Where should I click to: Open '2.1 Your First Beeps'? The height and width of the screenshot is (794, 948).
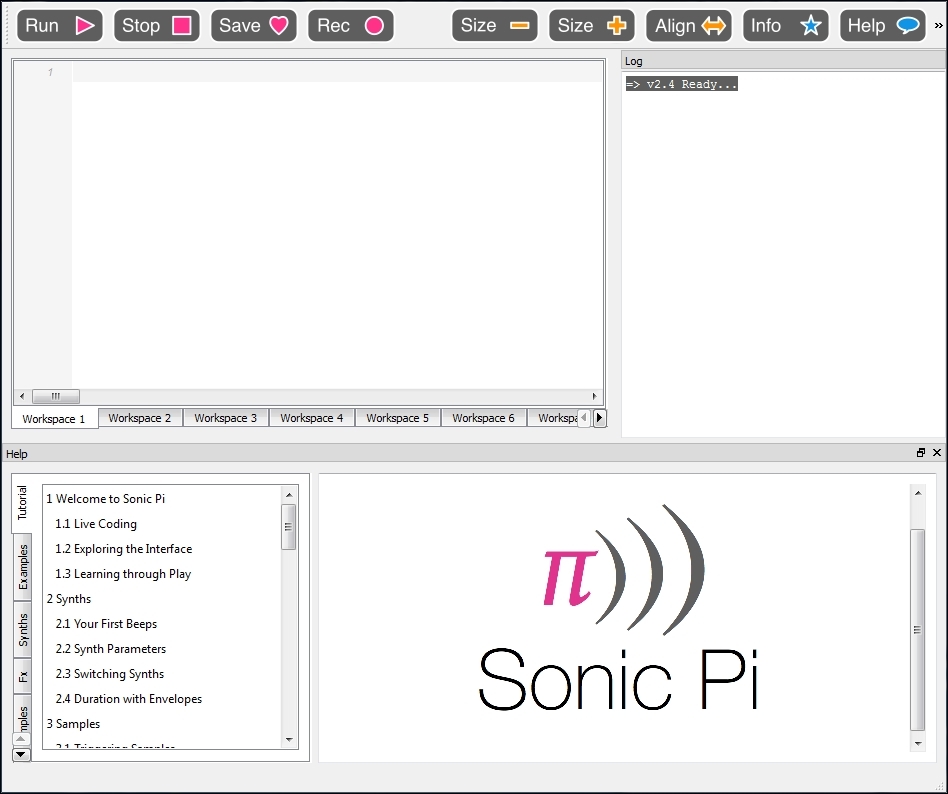pos(106,624)
